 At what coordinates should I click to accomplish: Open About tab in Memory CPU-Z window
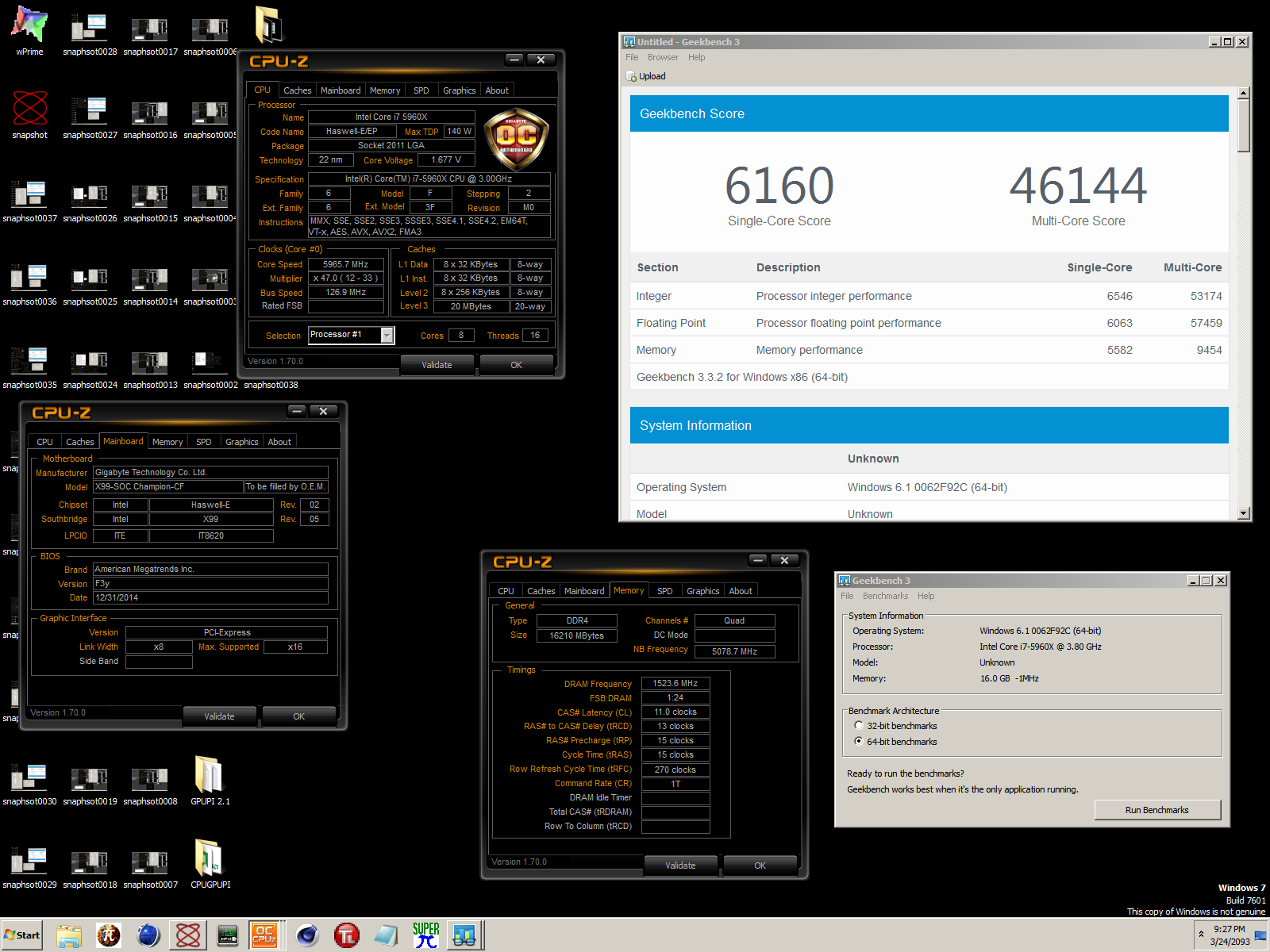741,591
